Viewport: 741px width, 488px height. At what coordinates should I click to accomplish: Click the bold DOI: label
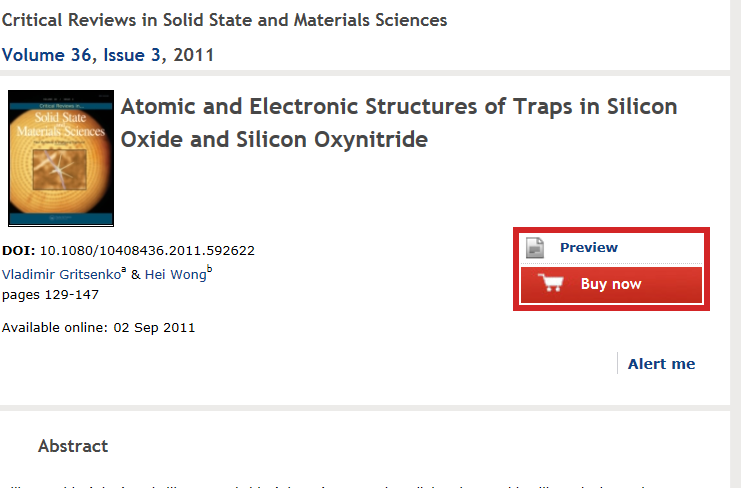click(x=19, y=251)
